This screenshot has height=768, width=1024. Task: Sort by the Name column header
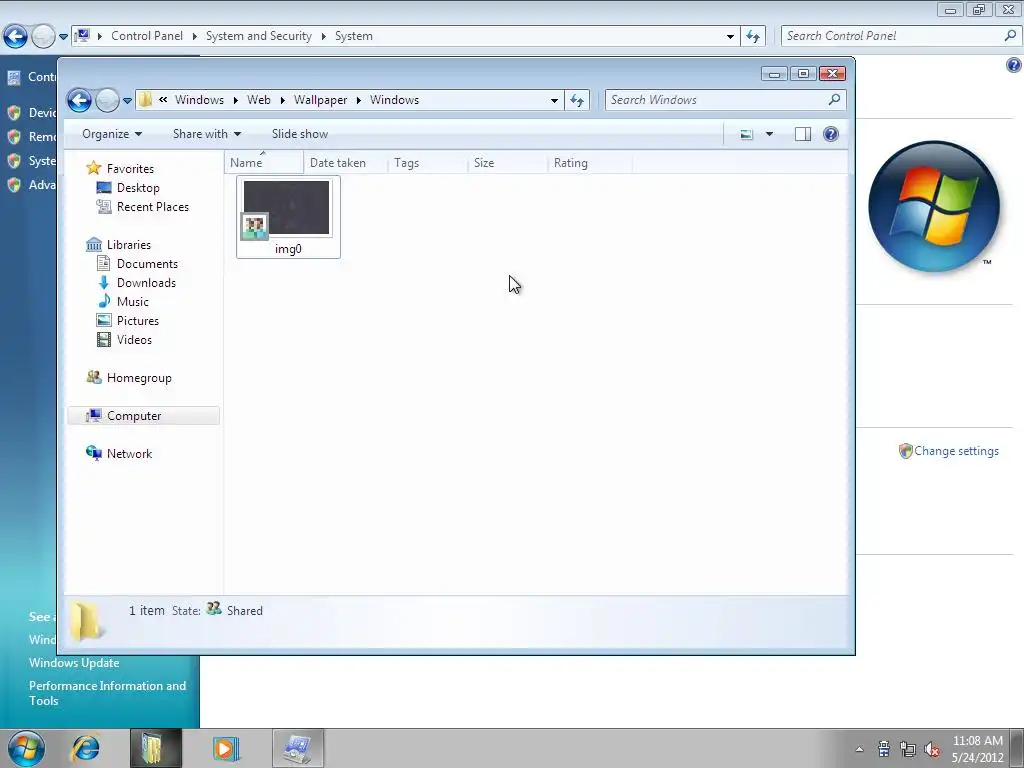[264, 163]
